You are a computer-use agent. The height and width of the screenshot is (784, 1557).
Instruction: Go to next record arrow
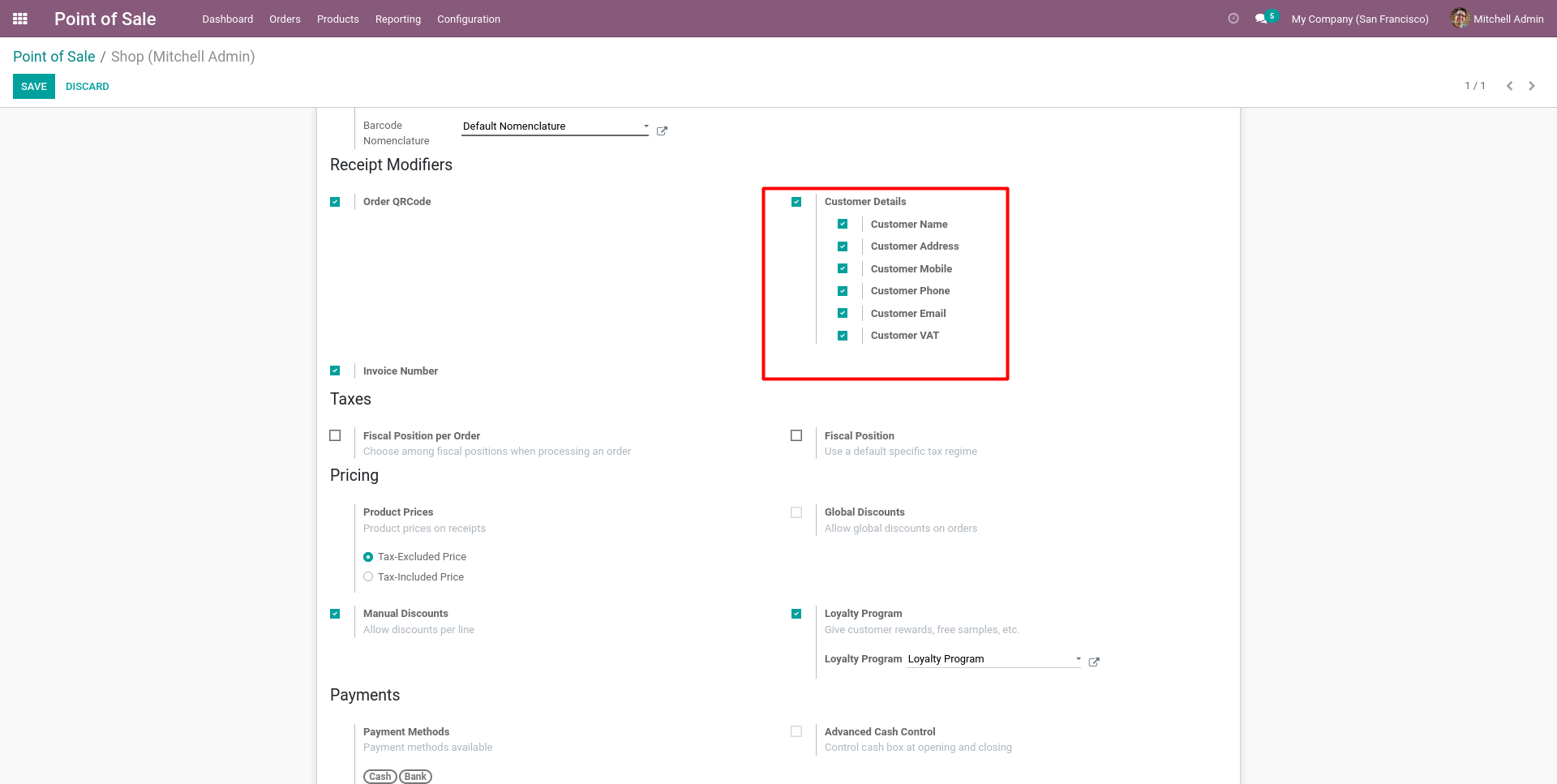click(x=1532, y=86)
